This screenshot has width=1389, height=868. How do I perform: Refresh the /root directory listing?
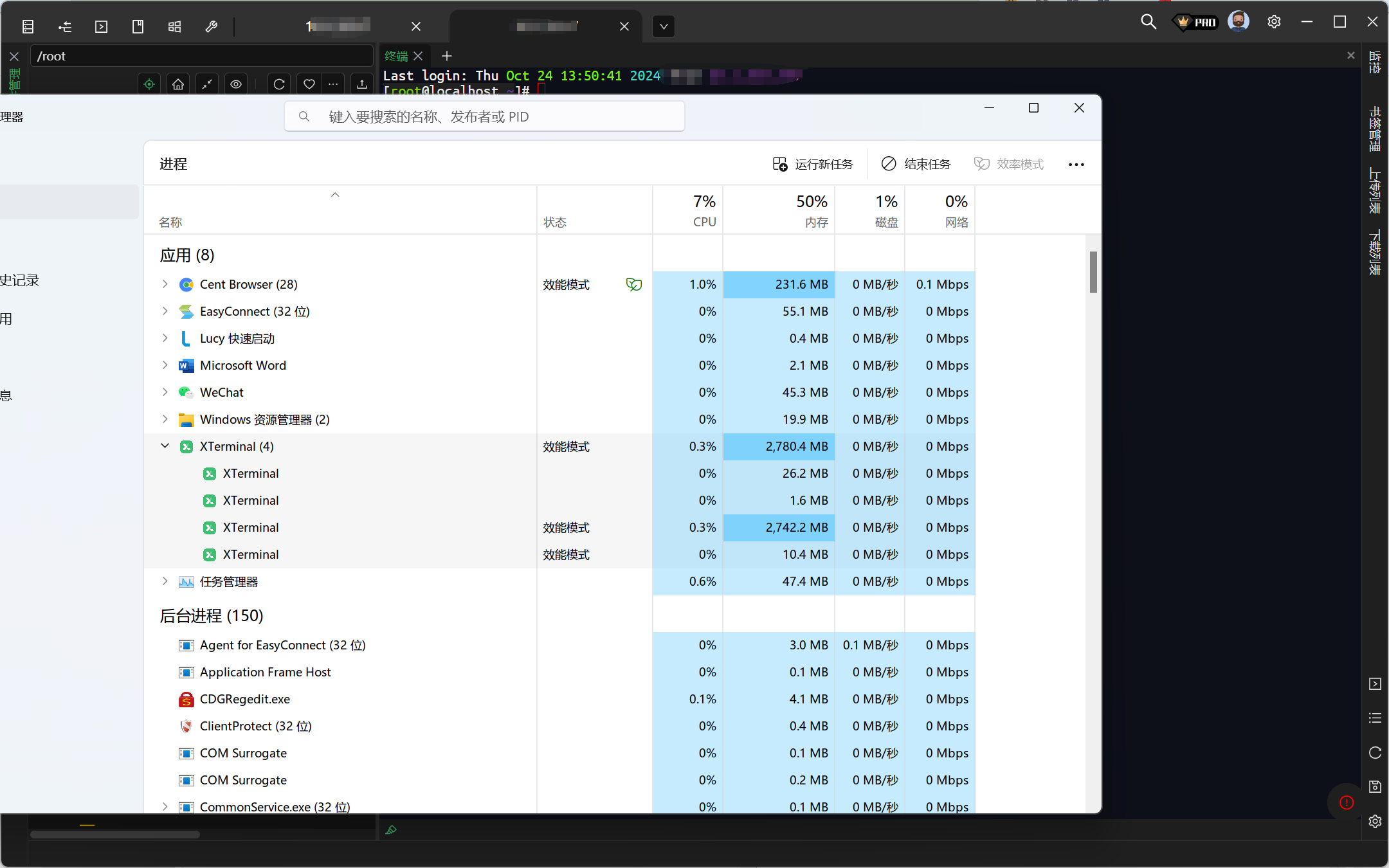coord(279,84)
